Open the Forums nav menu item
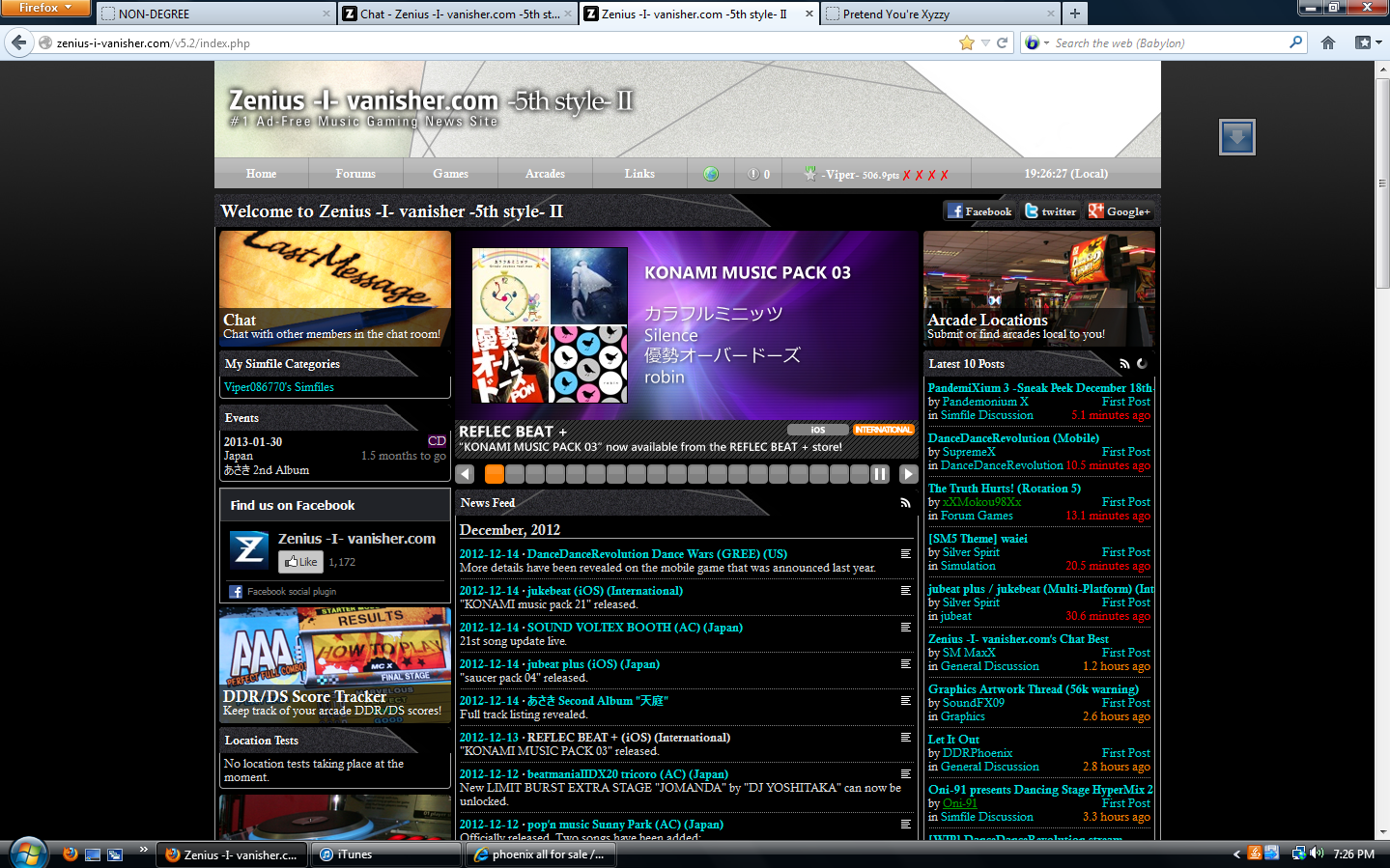 [355, 174]
